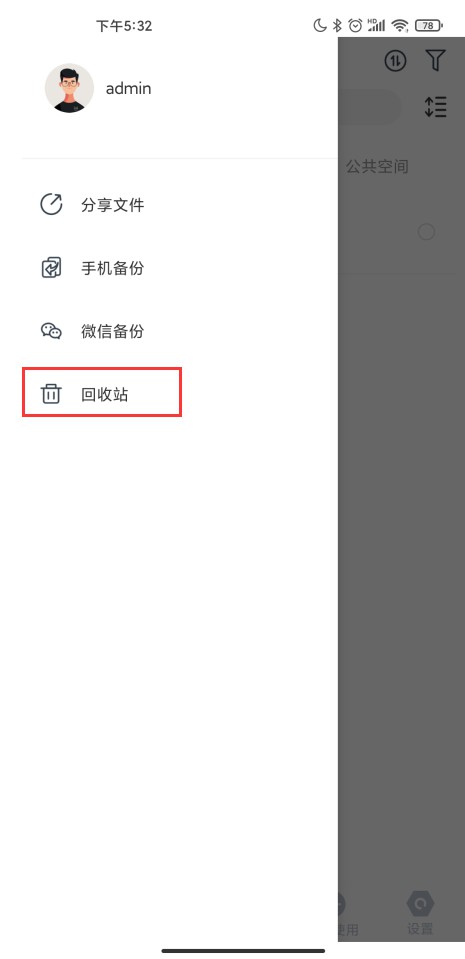Open 回收站 recycle bin entry
Image resolution: width=465 pixels, height=959 pixels.
(105, 394)
